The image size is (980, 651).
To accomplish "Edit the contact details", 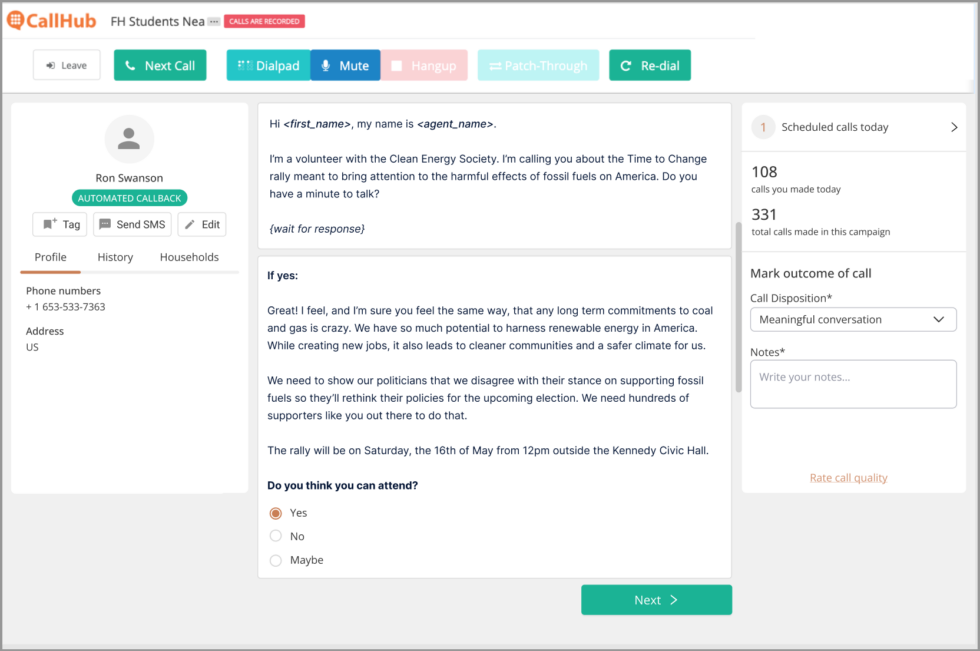I will coord(202,224).
